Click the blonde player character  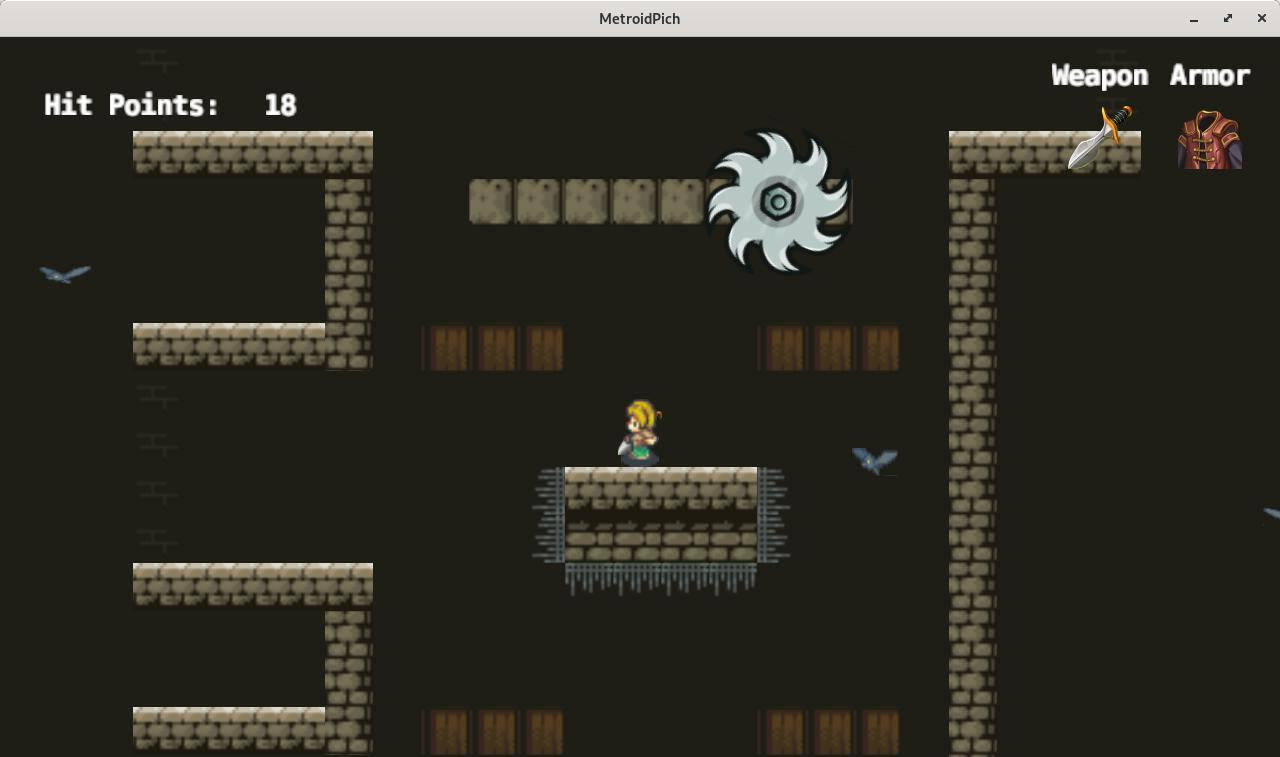coord(640,433)
